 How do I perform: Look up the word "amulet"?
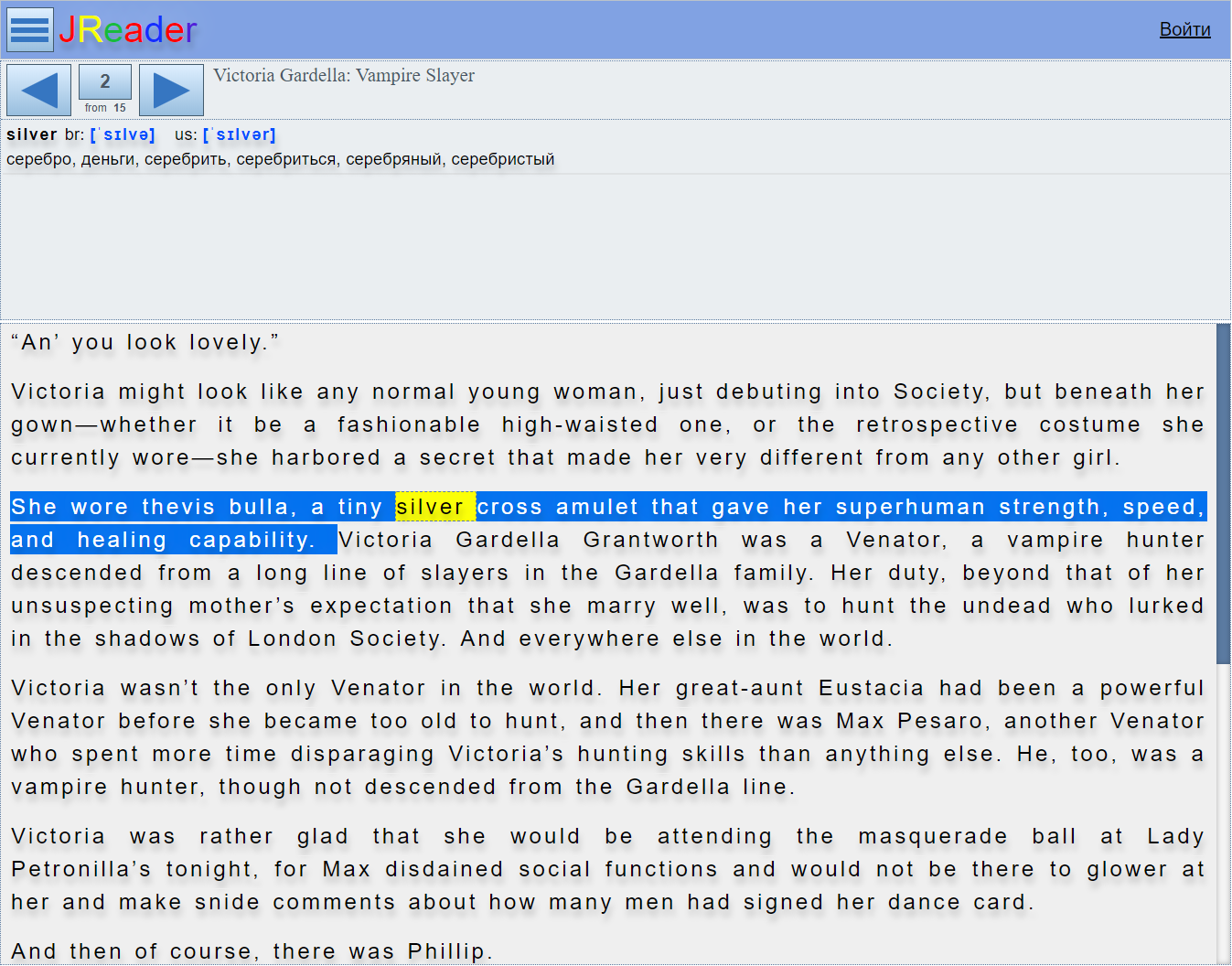pyautogui.click(x=597, y=507)
